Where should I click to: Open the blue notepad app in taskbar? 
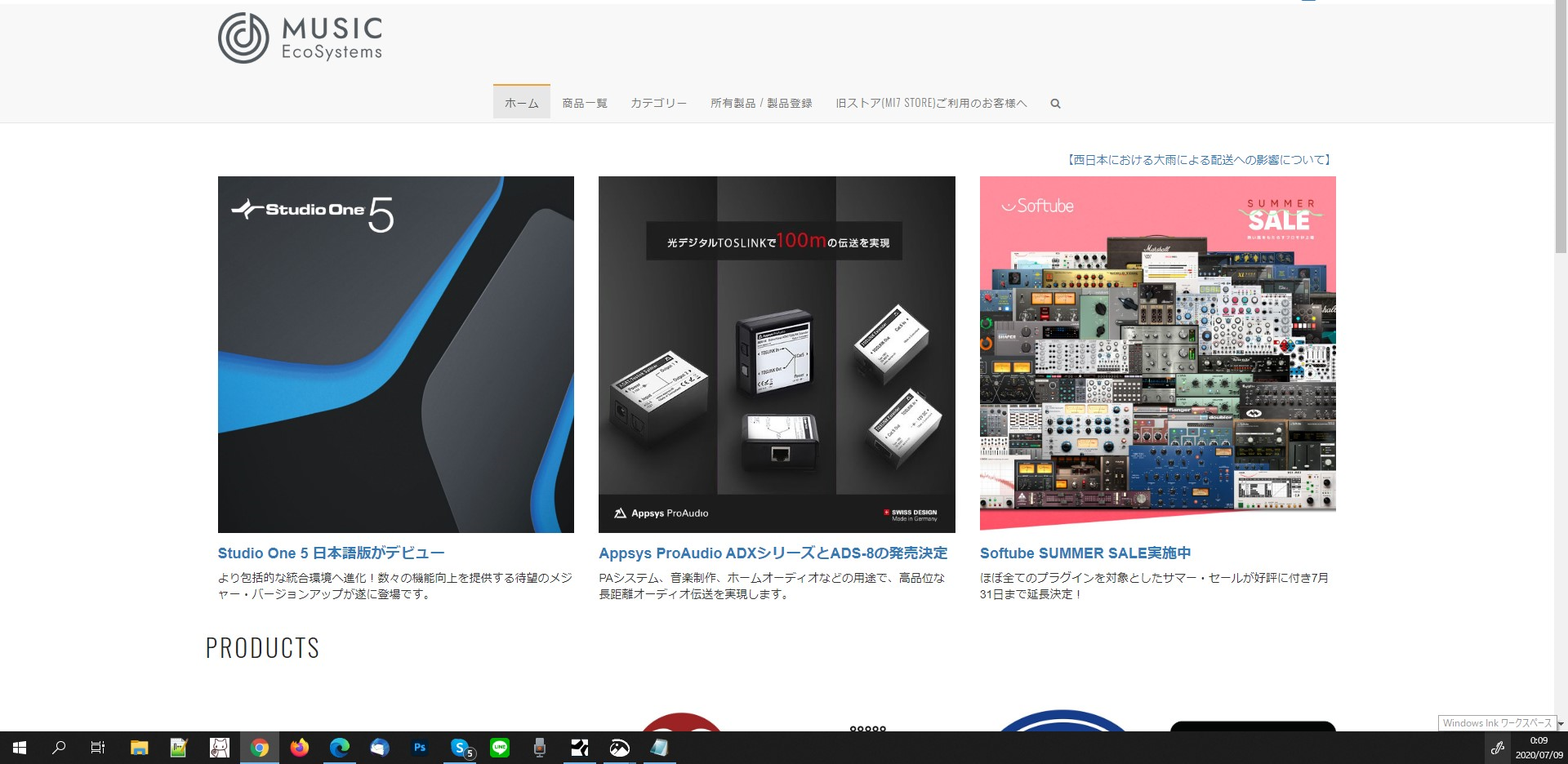click(x=660, y=748)
